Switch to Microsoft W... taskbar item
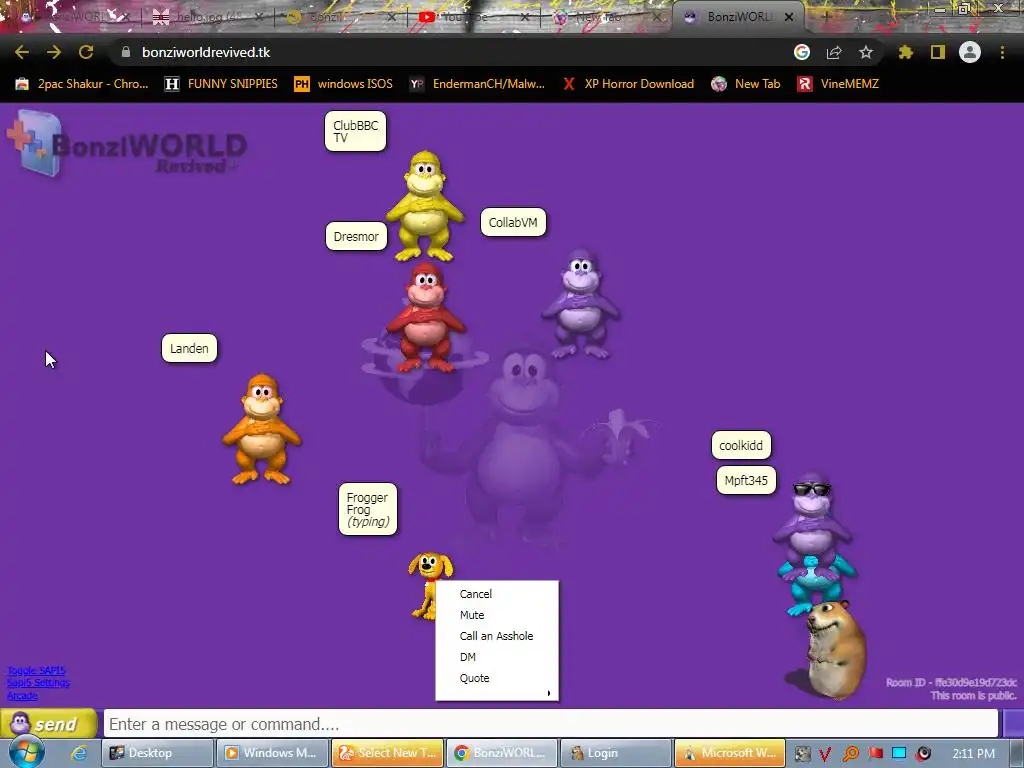This screenshot has height=768, width=1024. pos(730,753)
